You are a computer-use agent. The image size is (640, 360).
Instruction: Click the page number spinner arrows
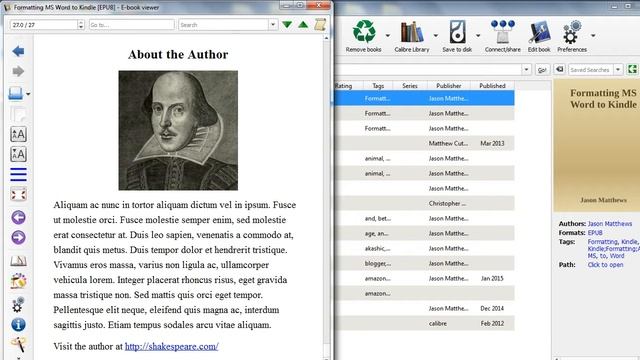coord(81,25)
